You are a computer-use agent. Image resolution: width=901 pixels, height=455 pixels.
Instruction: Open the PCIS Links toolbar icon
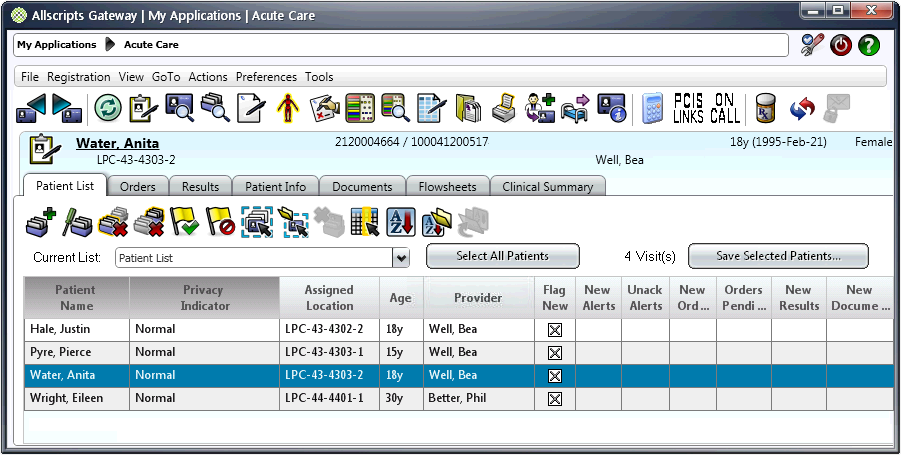point(688,107)
